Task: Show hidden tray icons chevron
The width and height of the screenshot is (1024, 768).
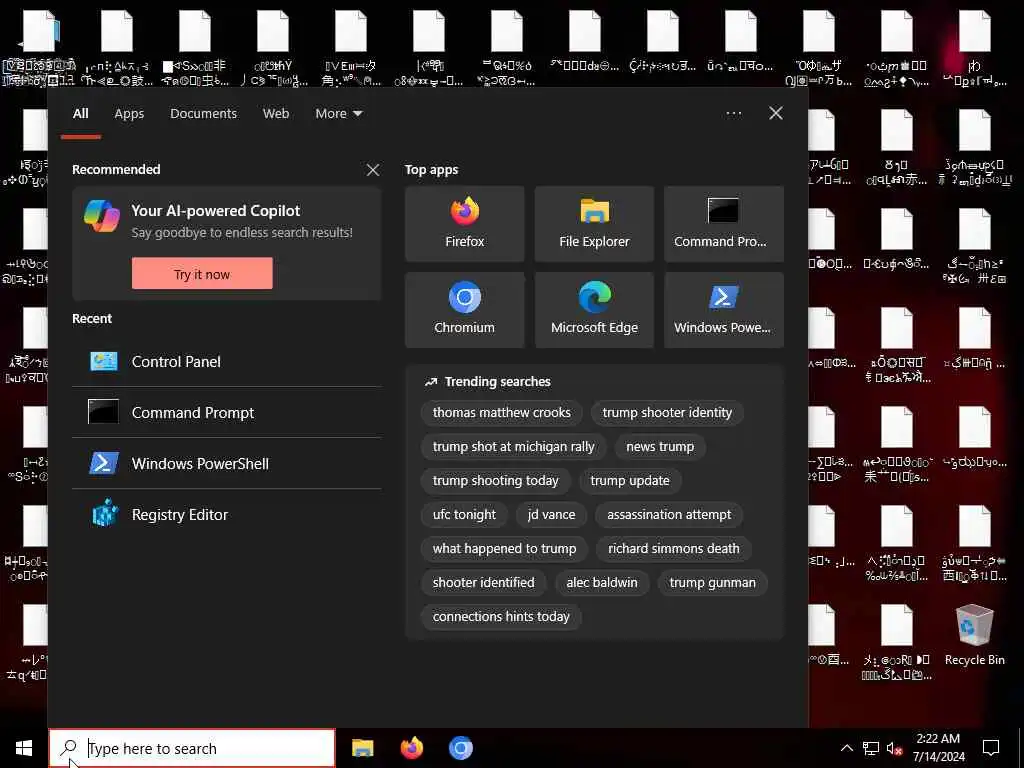Action: pyautogui.click(x=846, y=748)
